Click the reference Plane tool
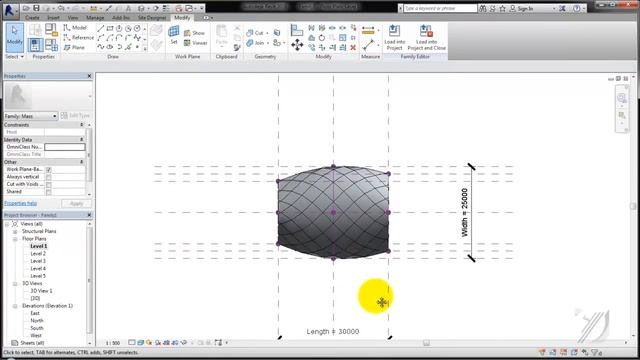Screen dimensions: 640x360 (74, 47)
